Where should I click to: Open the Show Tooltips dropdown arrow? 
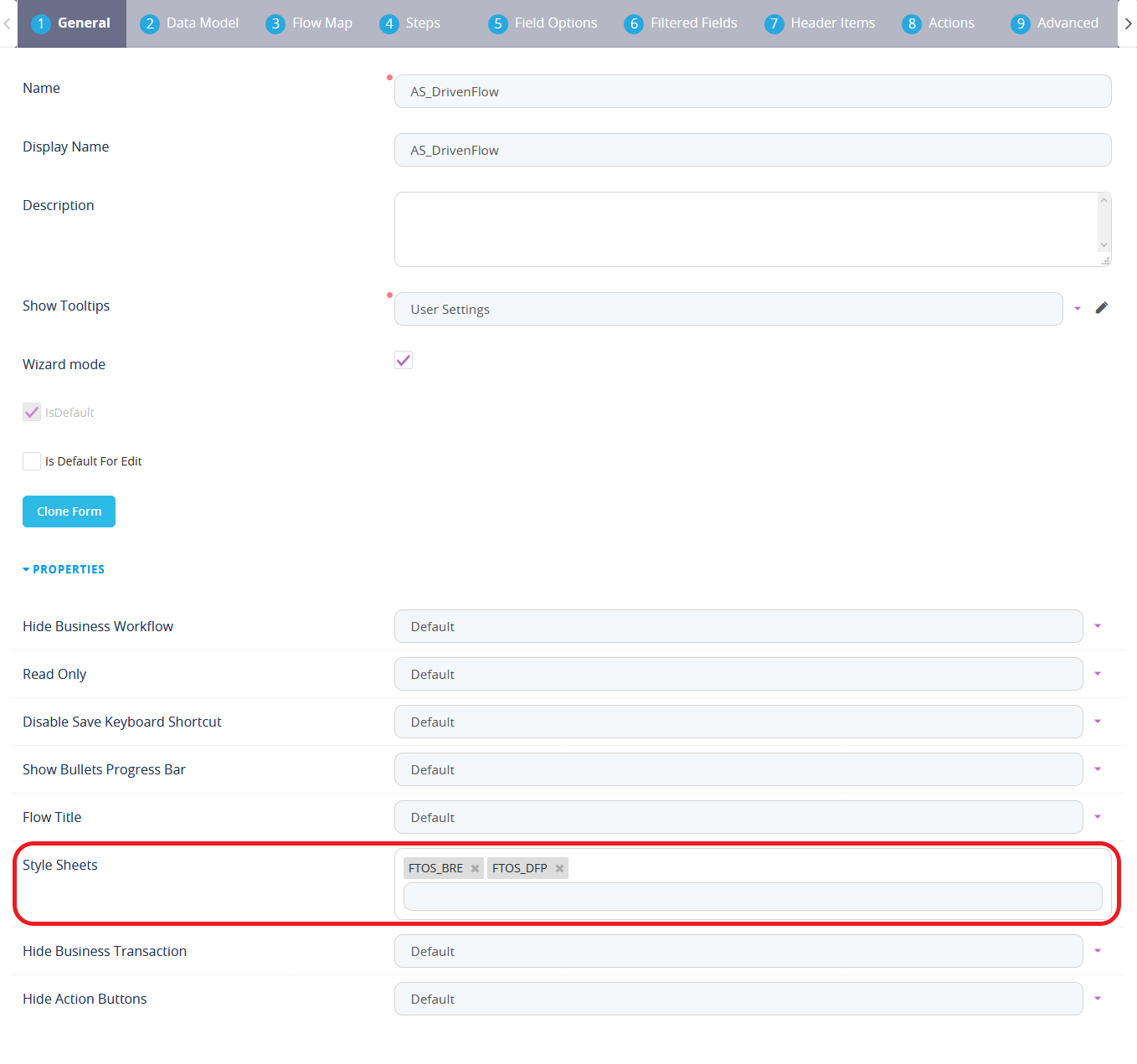(1078, 309)
